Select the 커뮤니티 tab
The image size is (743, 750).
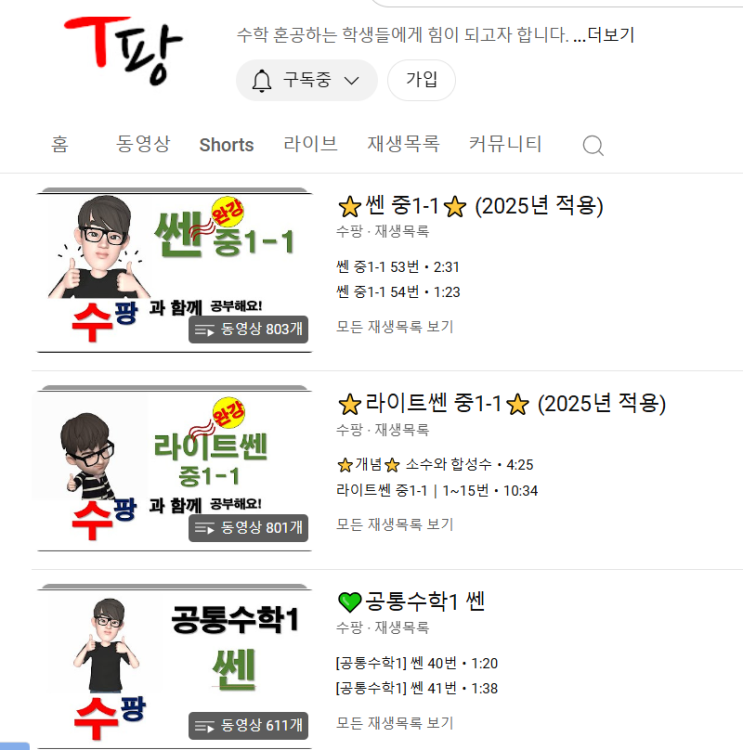point(505,144)
